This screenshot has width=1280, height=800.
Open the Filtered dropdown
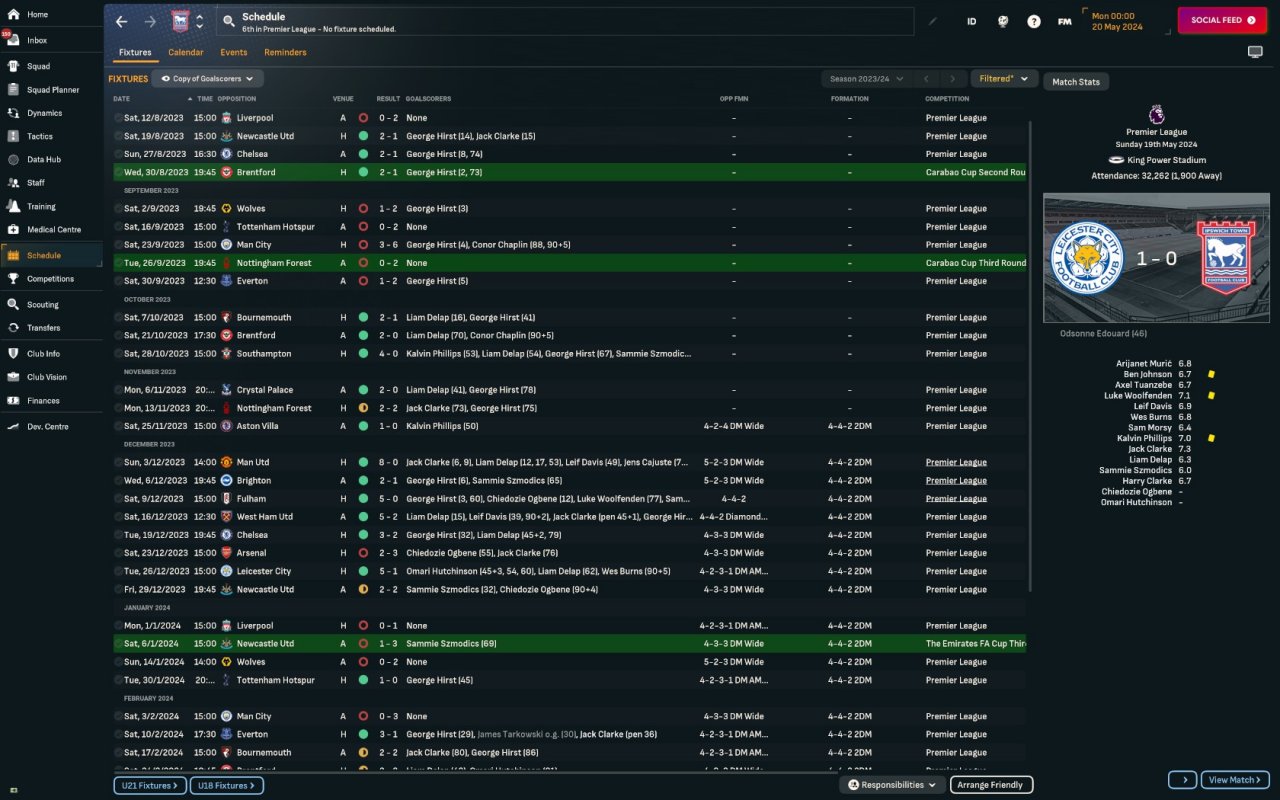1004,79
